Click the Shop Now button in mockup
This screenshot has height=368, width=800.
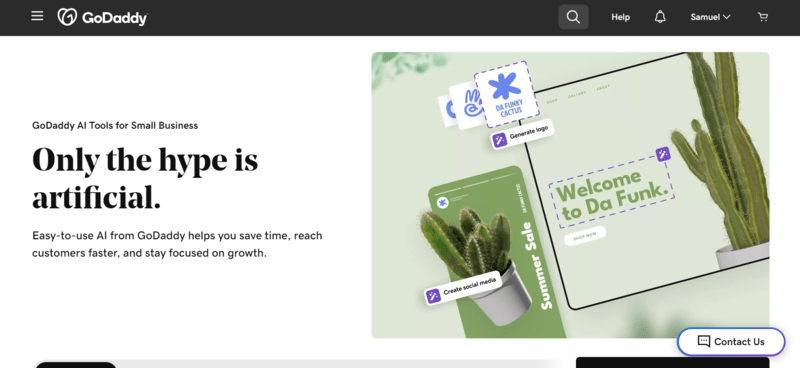[x=585, y=236]
